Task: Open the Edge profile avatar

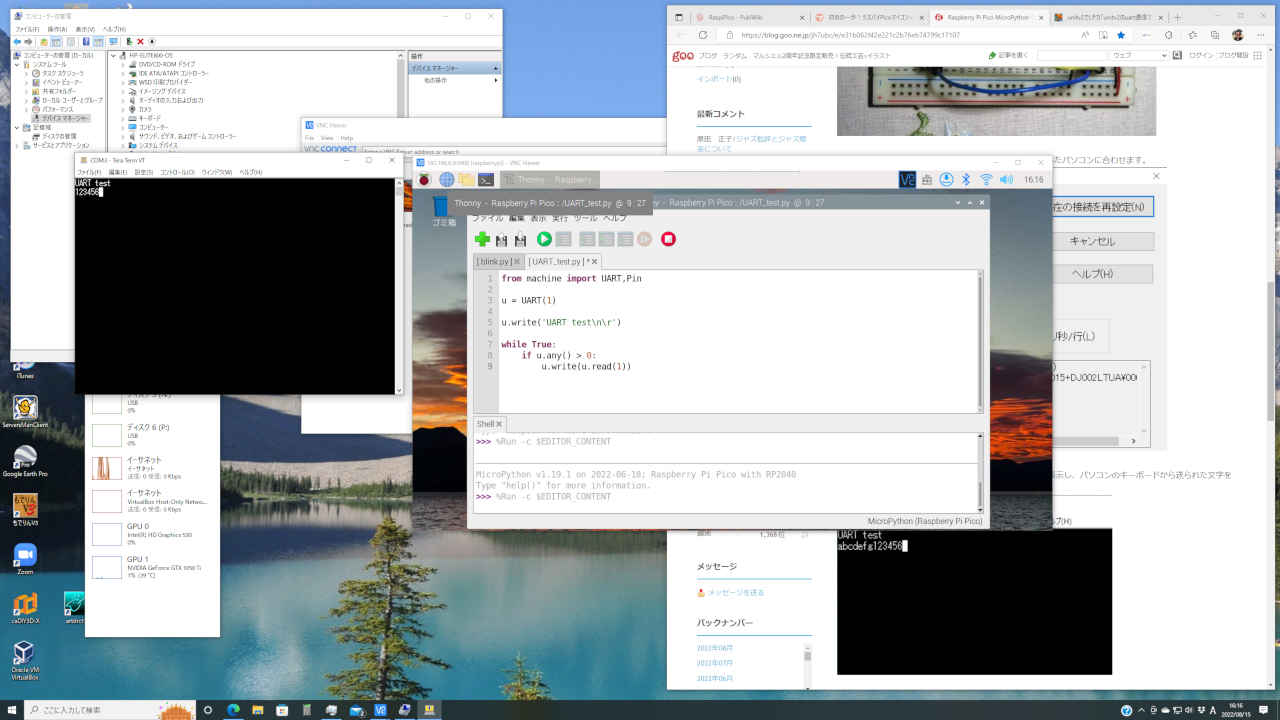Action: pos(1237,34)
